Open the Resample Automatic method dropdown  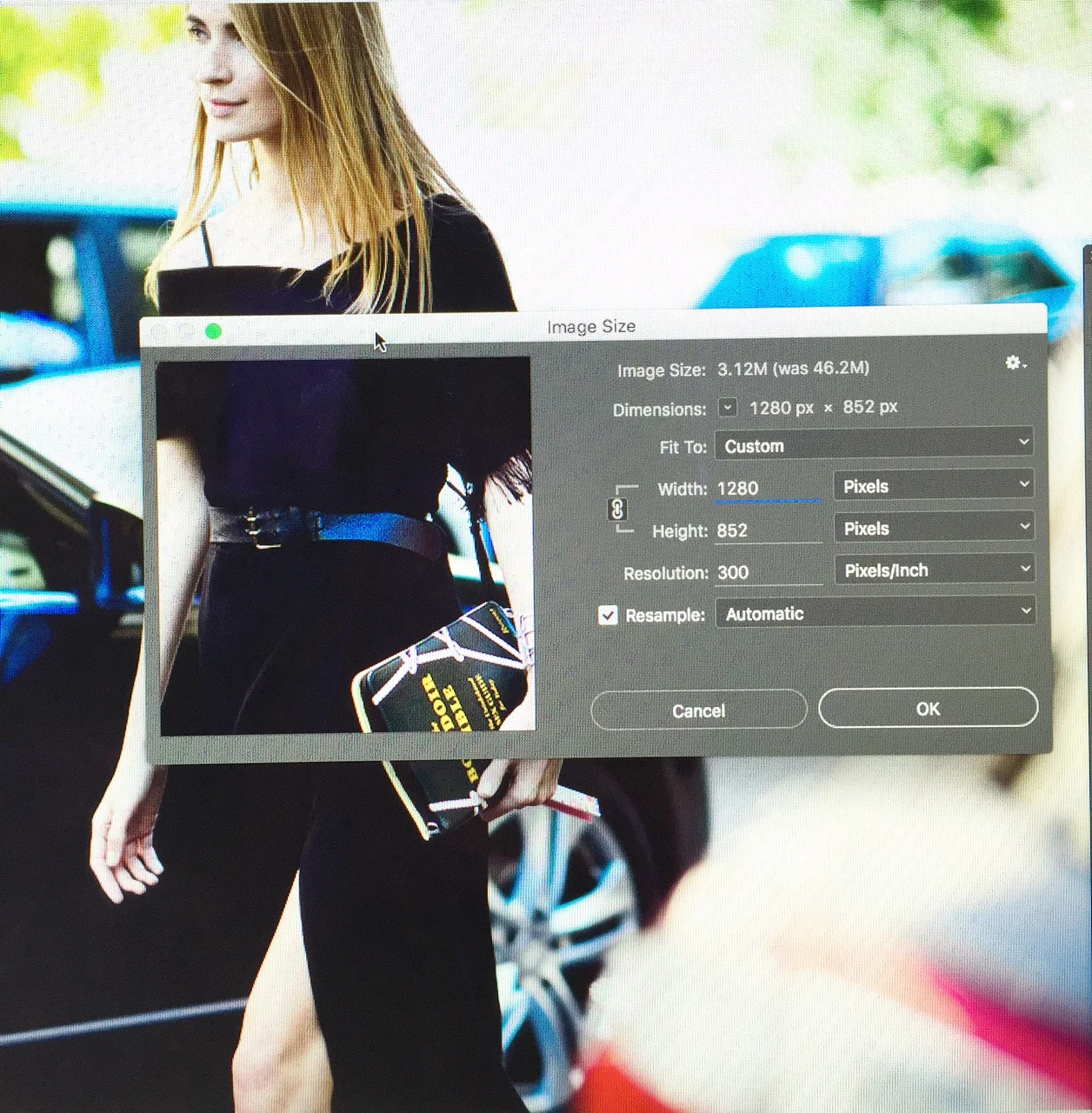click(875, 613)
